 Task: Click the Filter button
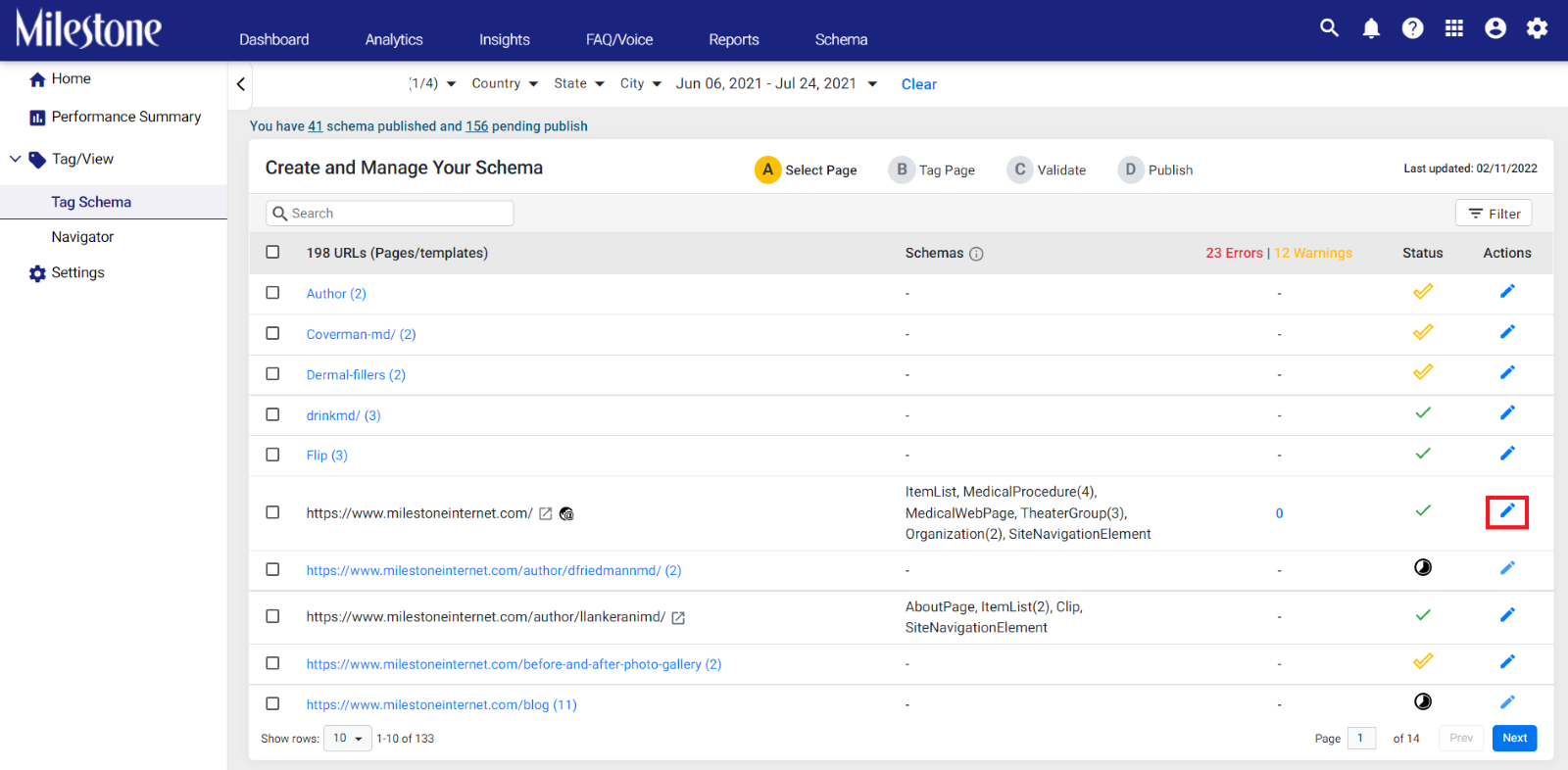(1494, 214)
